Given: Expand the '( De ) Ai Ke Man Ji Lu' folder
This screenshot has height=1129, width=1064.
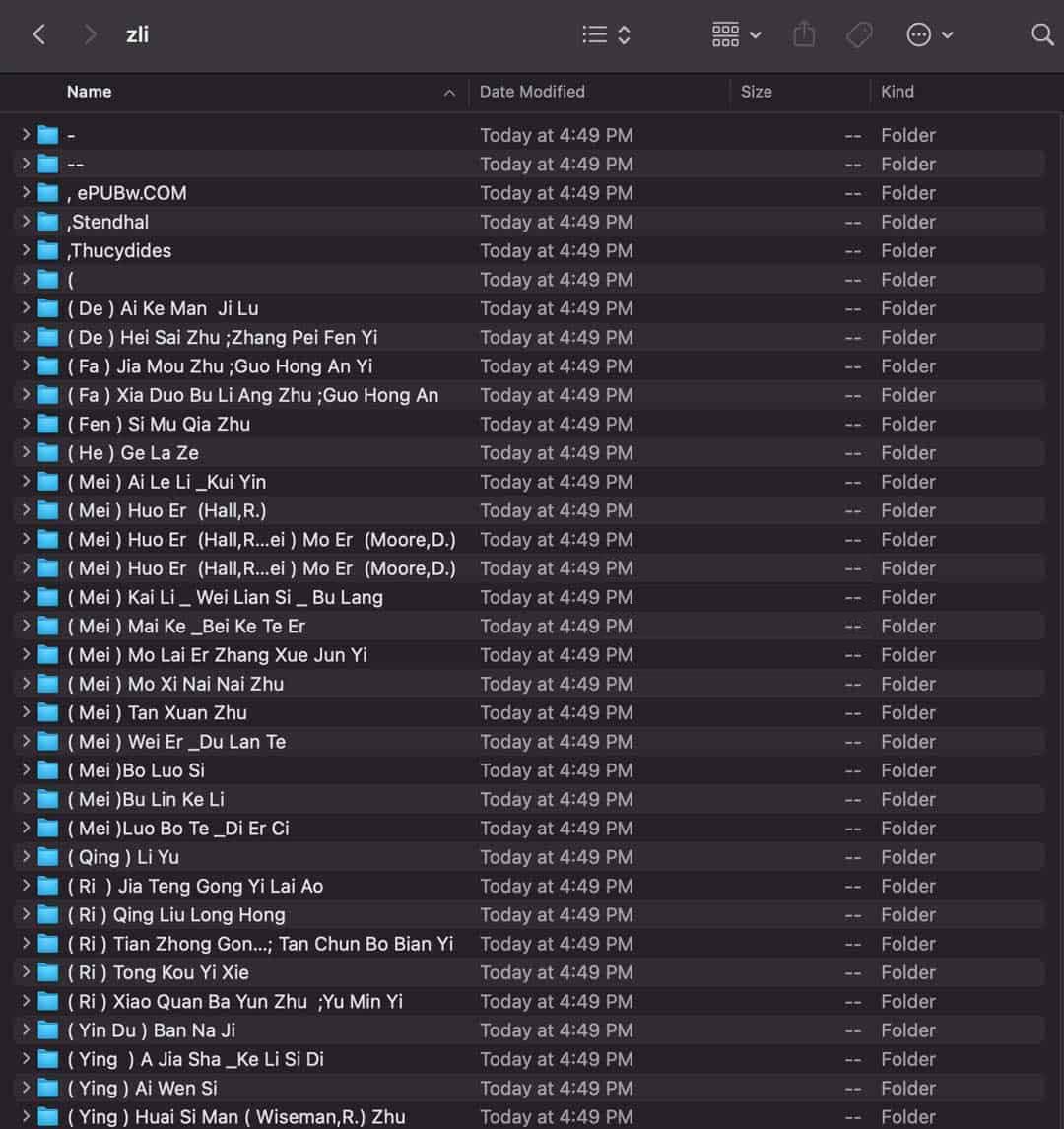Looking at the screenshot, I should [x=26, y=308].
